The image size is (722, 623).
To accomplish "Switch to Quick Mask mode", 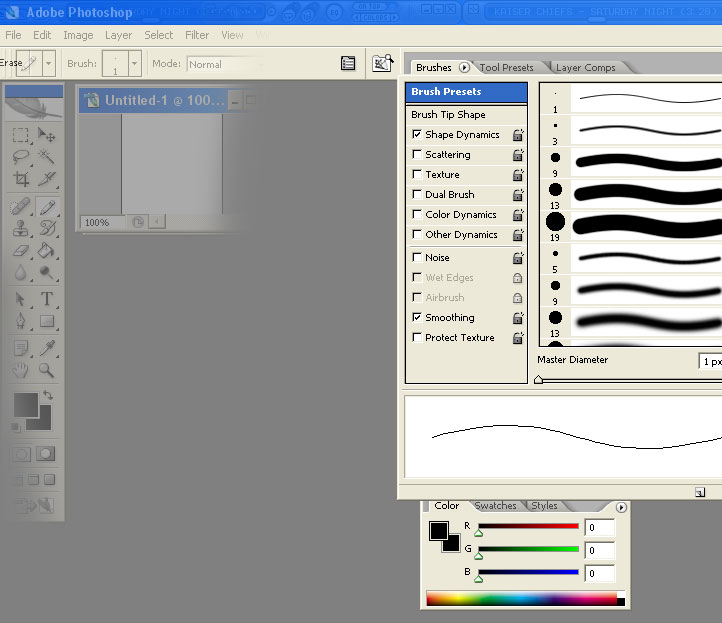I will click(46, 454).
